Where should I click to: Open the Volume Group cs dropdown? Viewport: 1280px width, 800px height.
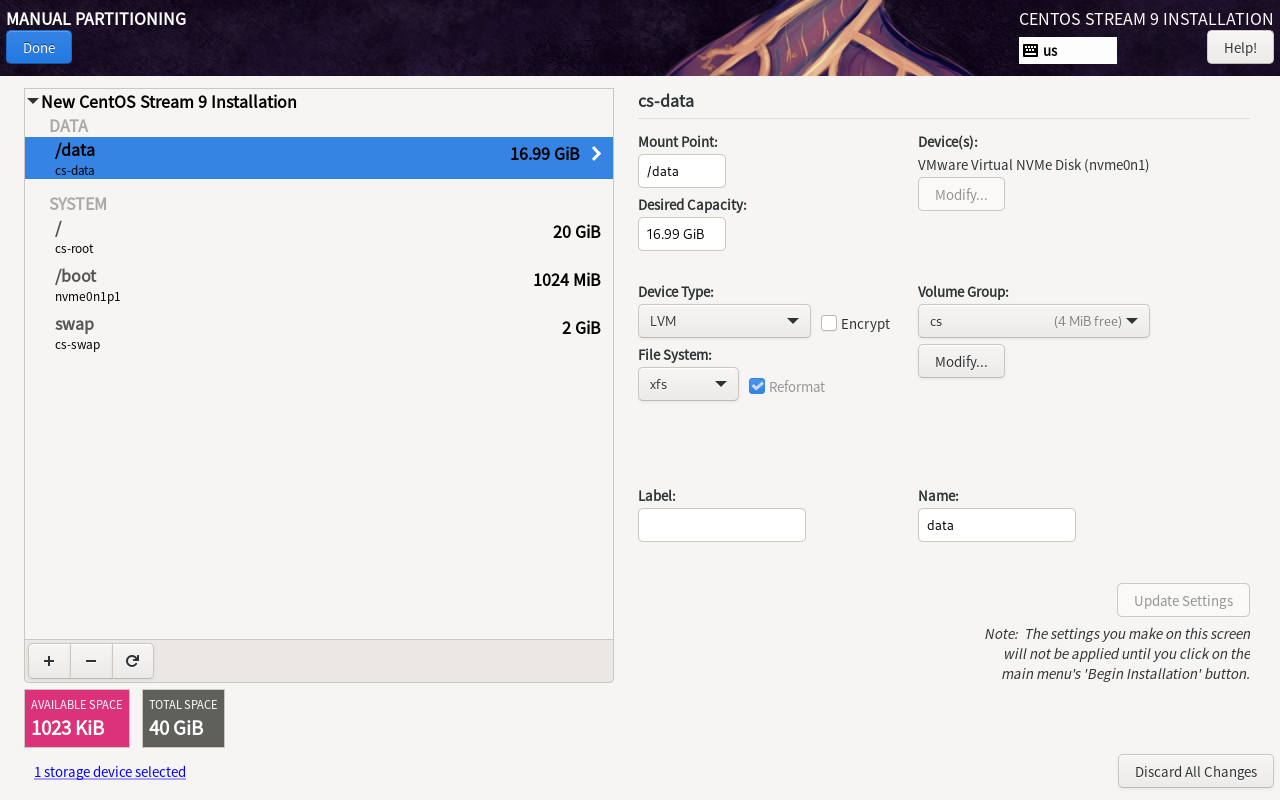click(1034, 321)
